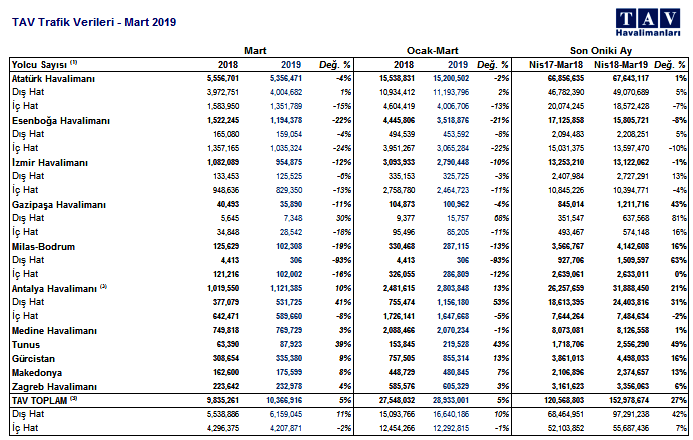Click 'Dış Hat' label under İzmir Havalimanı
This screenshot has height=440, width=693.
tap(28, 176)
